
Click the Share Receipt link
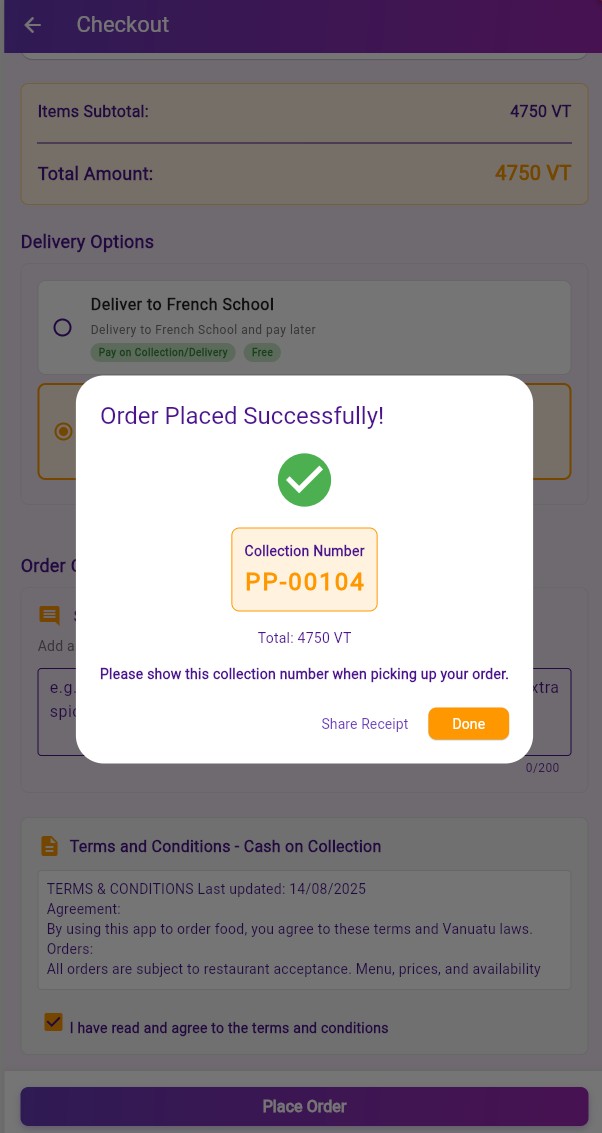364,723
